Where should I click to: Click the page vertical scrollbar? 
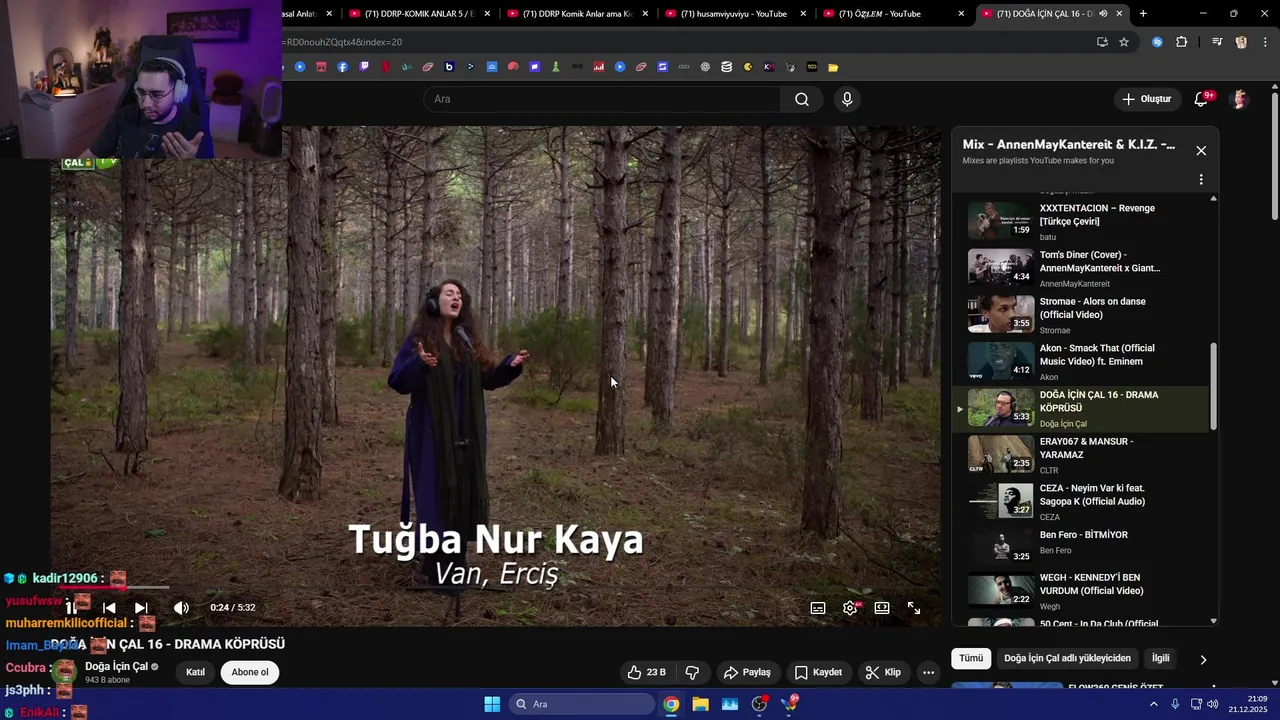1274,155
